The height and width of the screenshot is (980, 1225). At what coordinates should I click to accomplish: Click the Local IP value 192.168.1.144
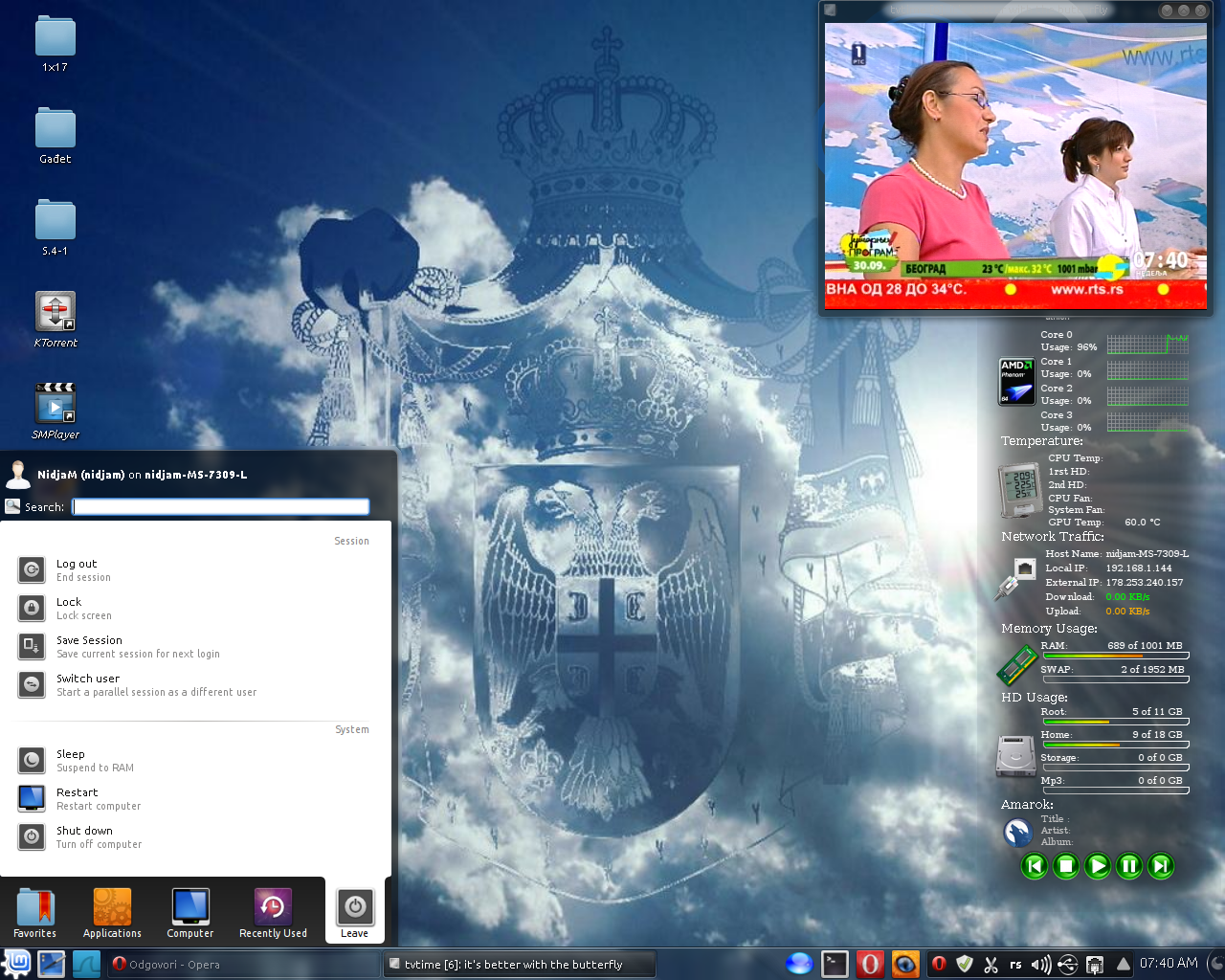pyautogui.click(x=1139, y=568)
